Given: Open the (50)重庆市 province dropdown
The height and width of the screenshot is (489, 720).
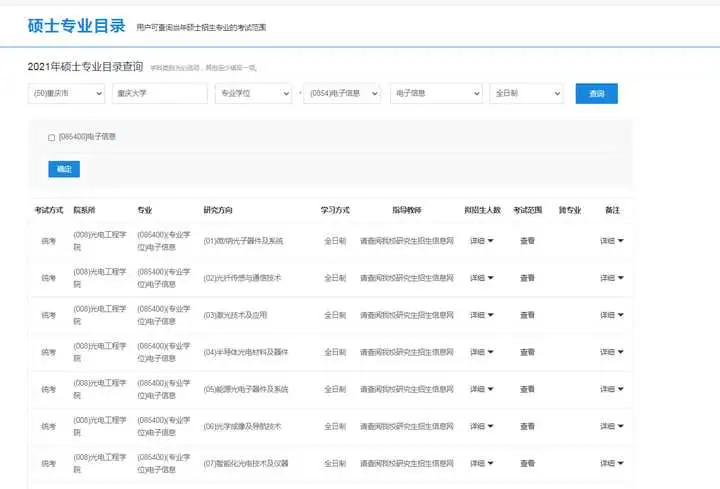Looking at the screenshot, I should (67, 93).
